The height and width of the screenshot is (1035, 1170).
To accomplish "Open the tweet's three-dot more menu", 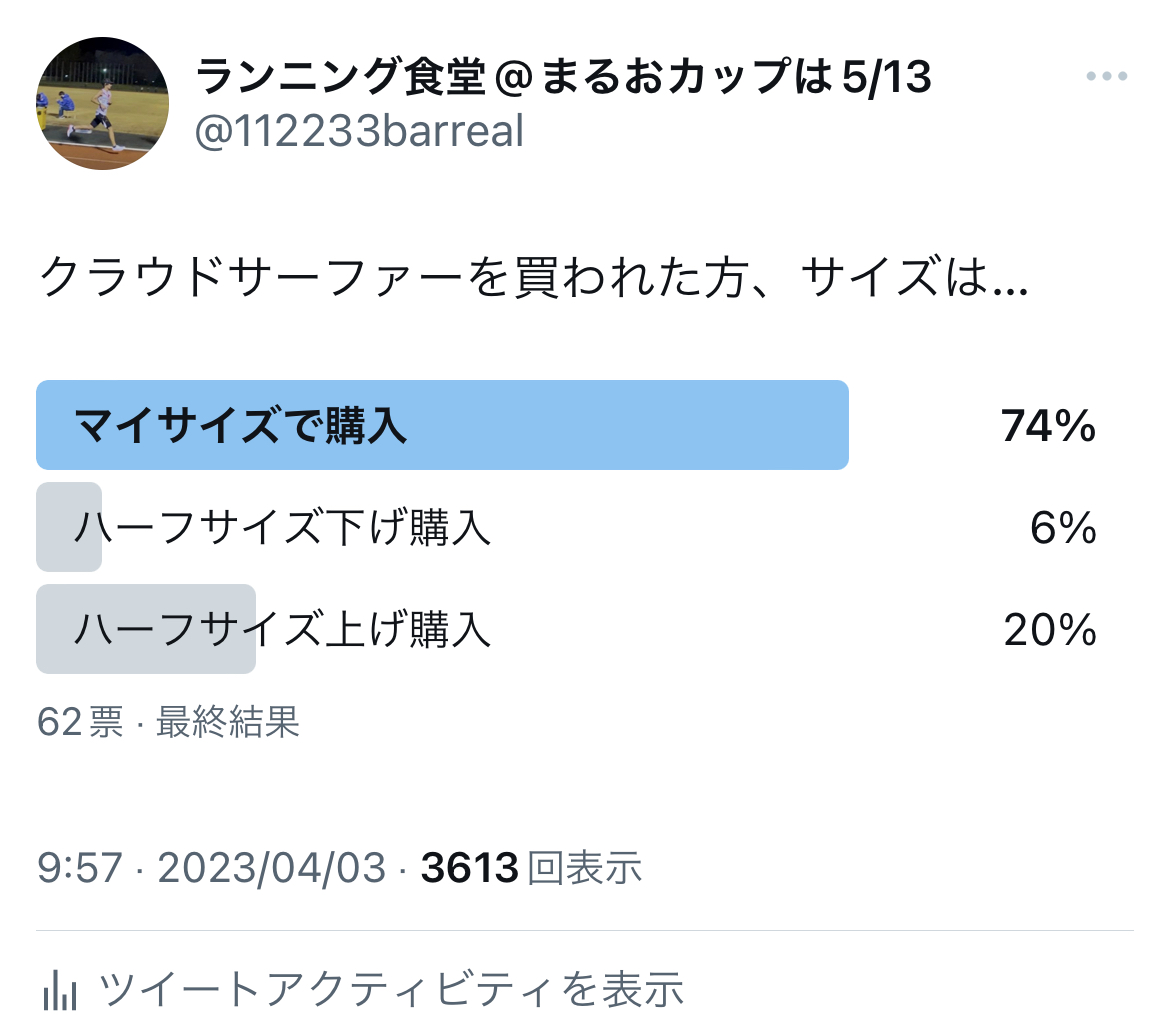I will (x=1107, y=77).
